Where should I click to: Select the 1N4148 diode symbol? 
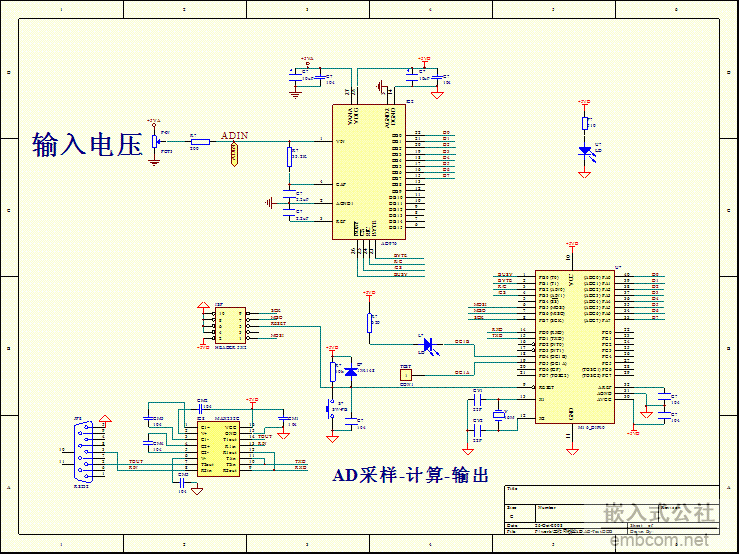[x=351, y=372]
